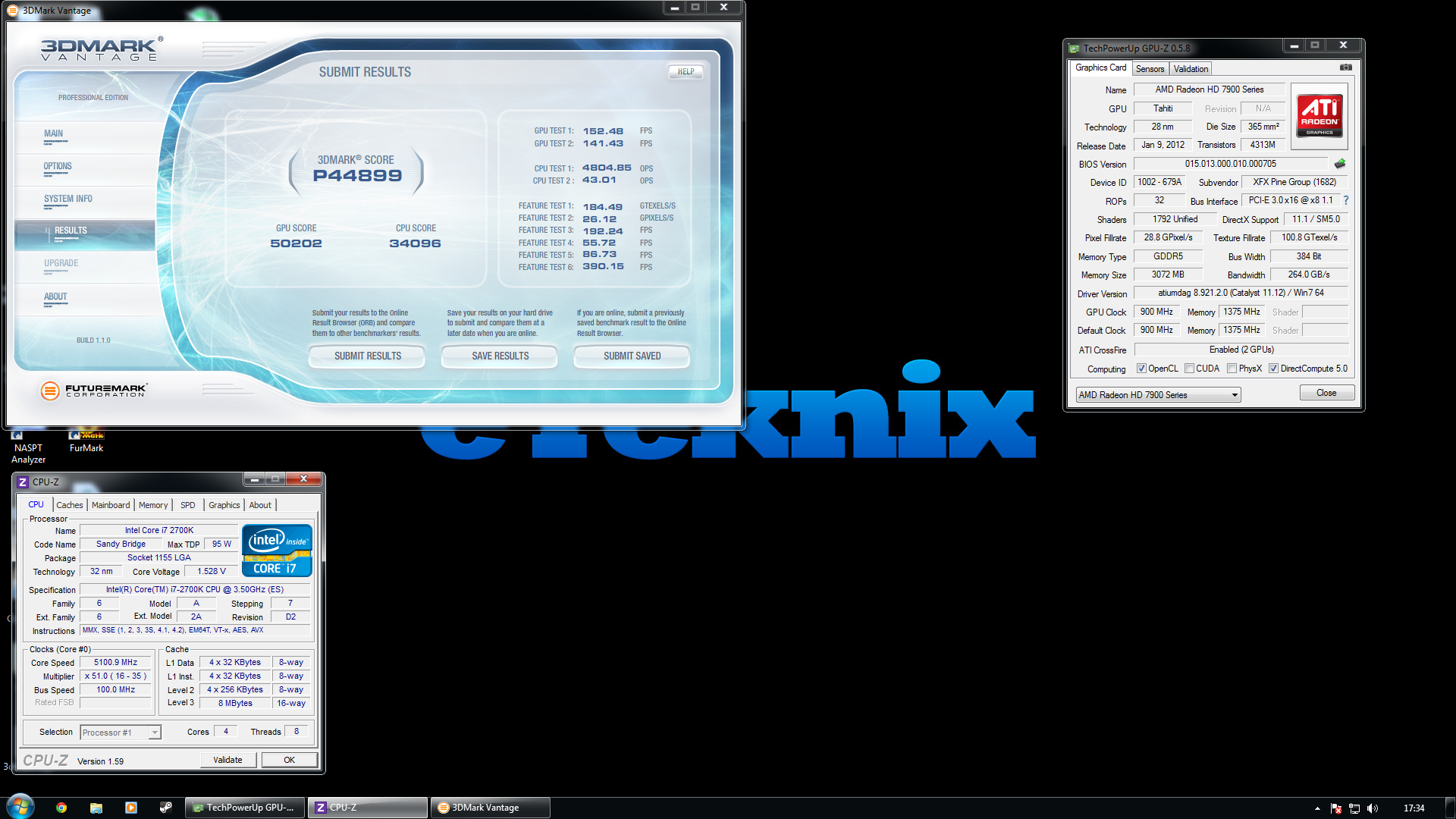Select the Graphics Card tab in GPU-Z
This screenshot has width=1456, height=819.
tap(1100, 67)
